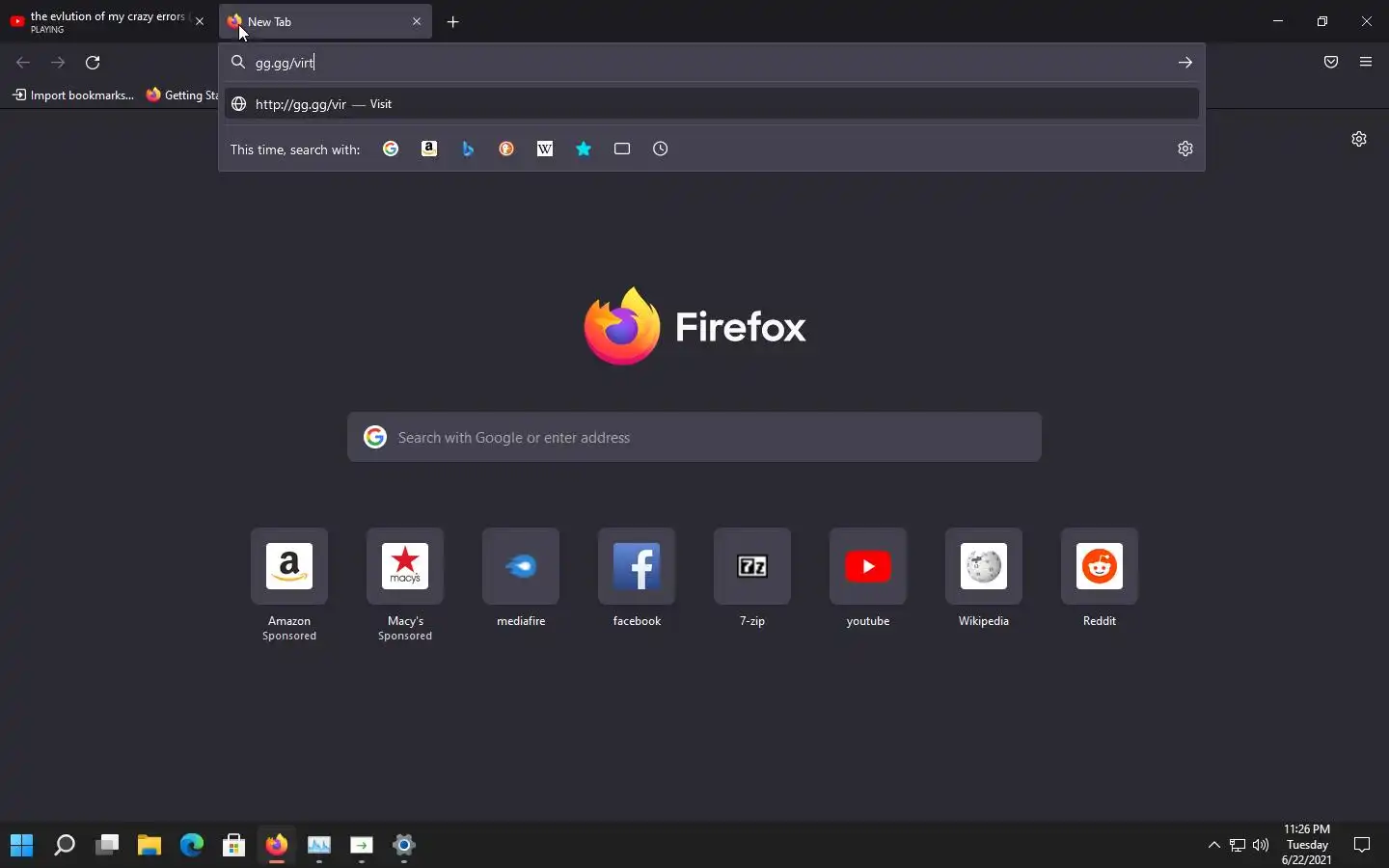Click the Search with Google homepage field
Viewport: 1389px width, 868px height.
tap(695, 438)
